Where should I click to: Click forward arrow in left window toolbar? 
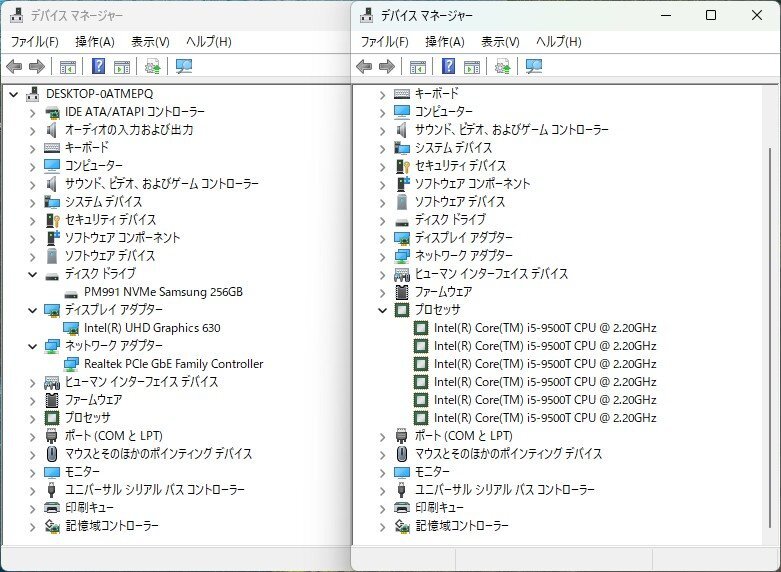click(37, 67)
